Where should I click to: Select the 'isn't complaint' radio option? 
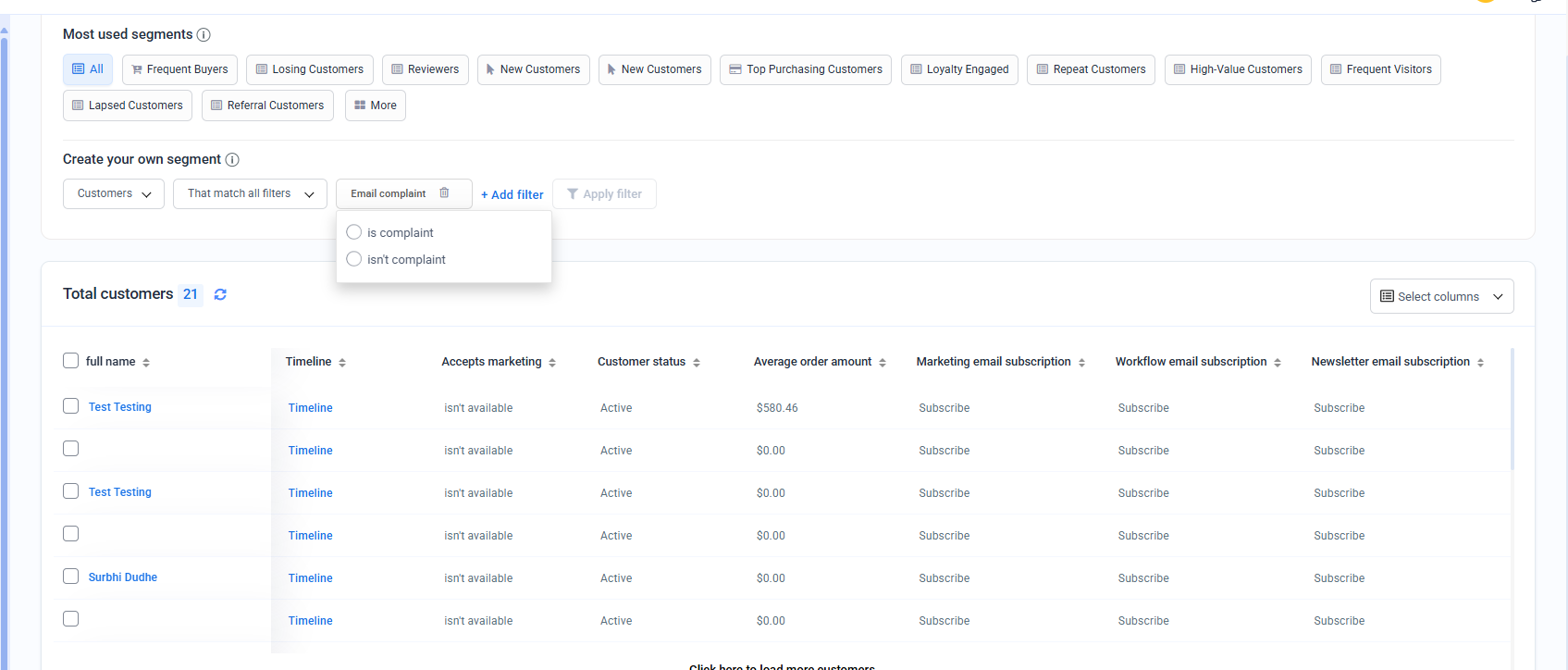pyautogui.click(x=354, y=259)
